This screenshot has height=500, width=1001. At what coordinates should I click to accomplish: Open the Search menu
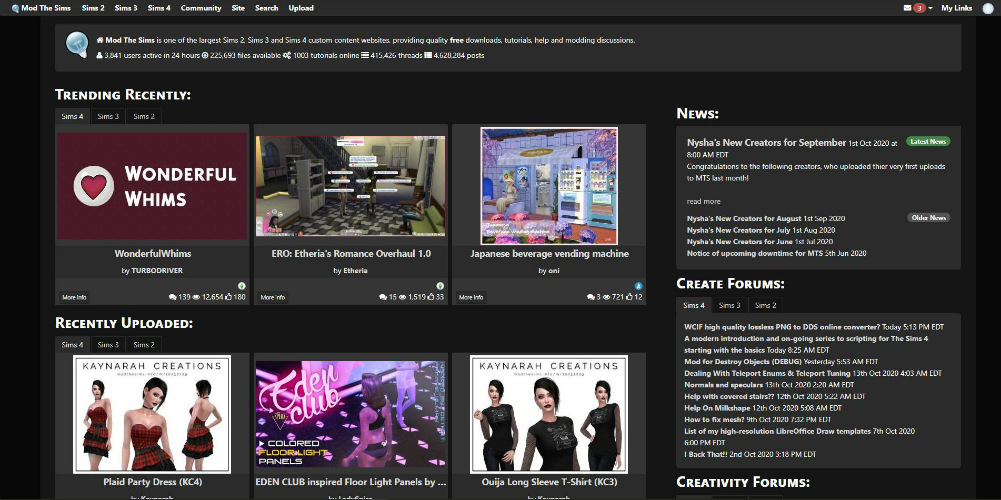(266, 8)
